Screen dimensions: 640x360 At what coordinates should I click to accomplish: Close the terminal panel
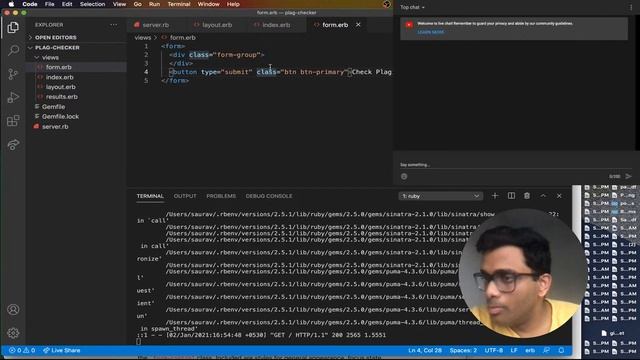559,196
